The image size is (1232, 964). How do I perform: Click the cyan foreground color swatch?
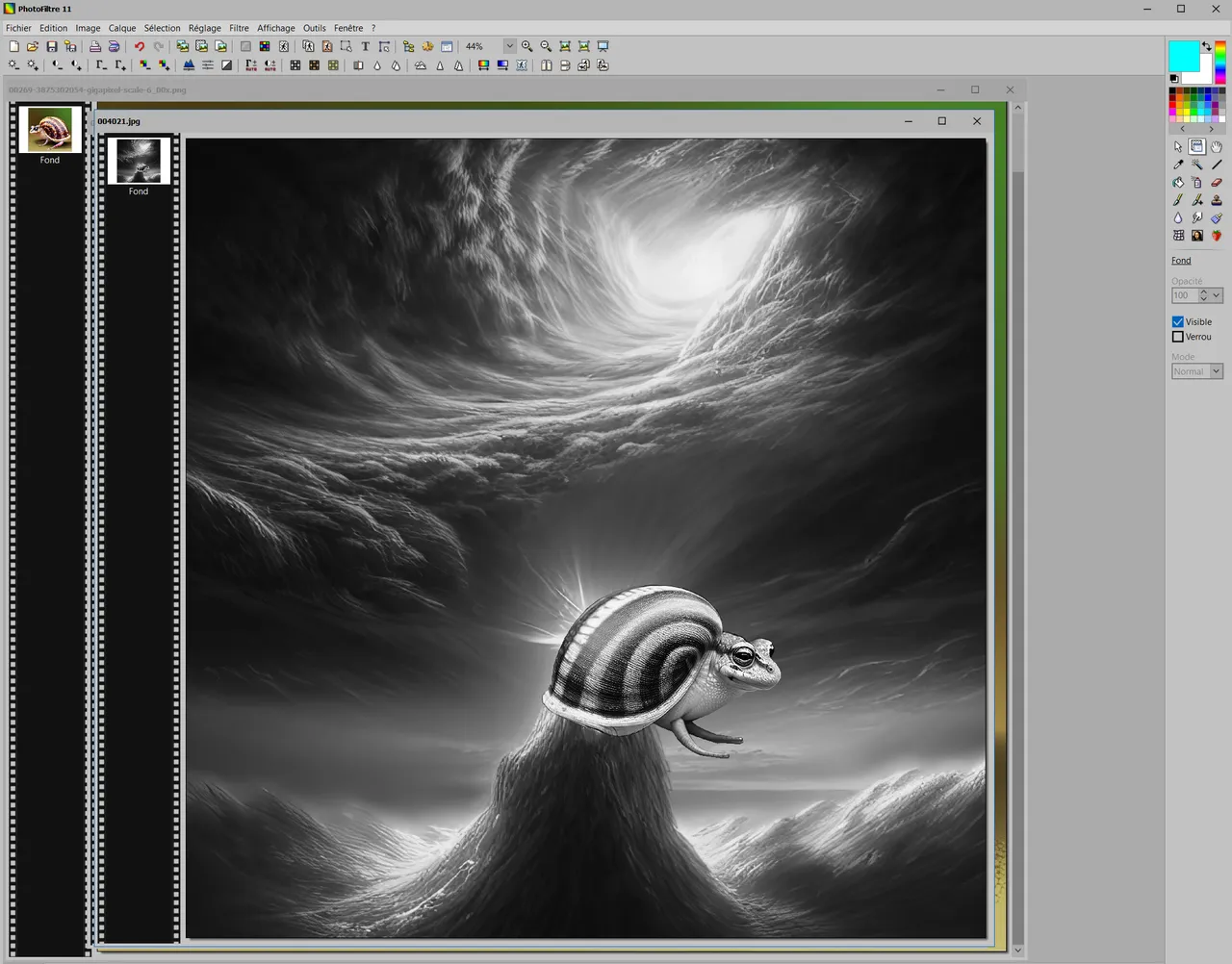(1182, 55)
